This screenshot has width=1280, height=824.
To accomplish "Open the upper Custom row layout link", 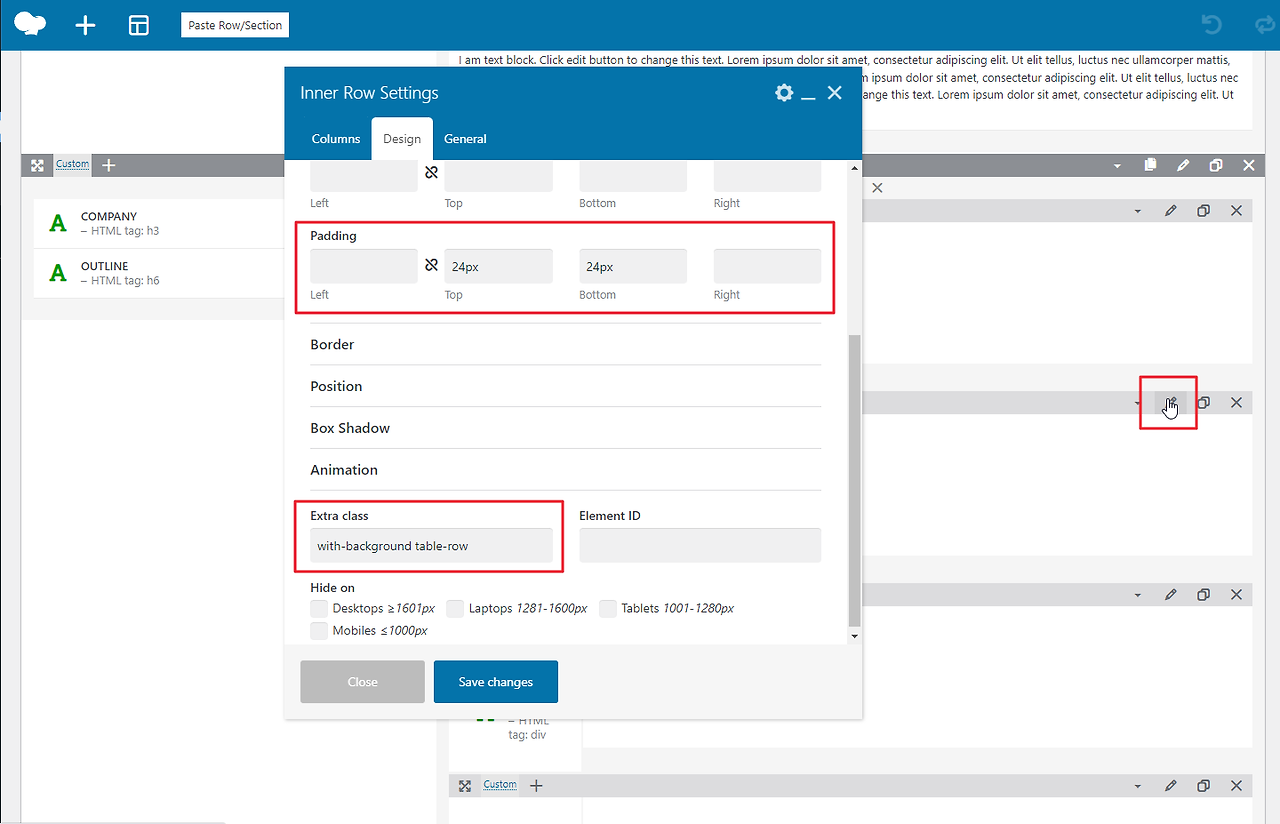I will [x=72, y=164].
